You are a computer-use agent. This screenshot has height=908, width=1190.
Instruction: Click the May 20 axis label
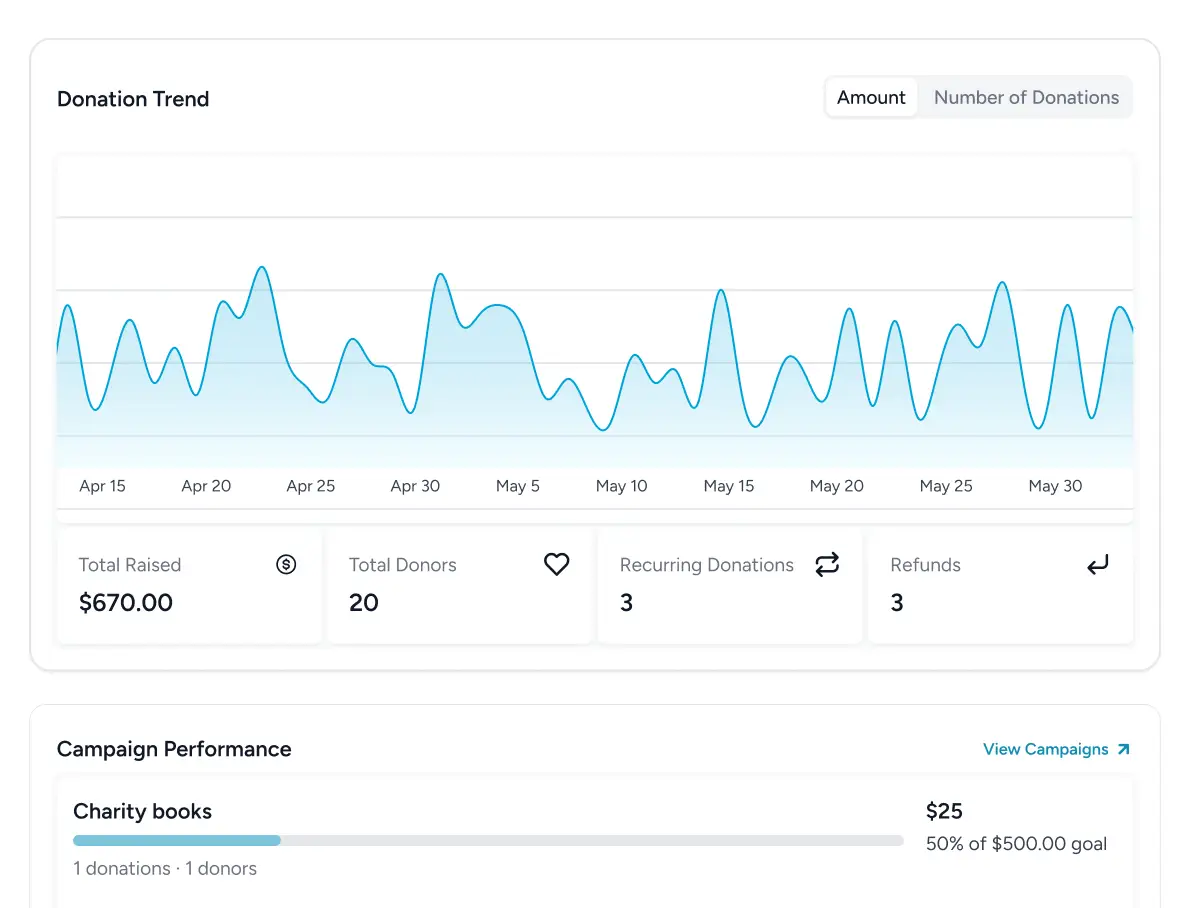point(836,486)
